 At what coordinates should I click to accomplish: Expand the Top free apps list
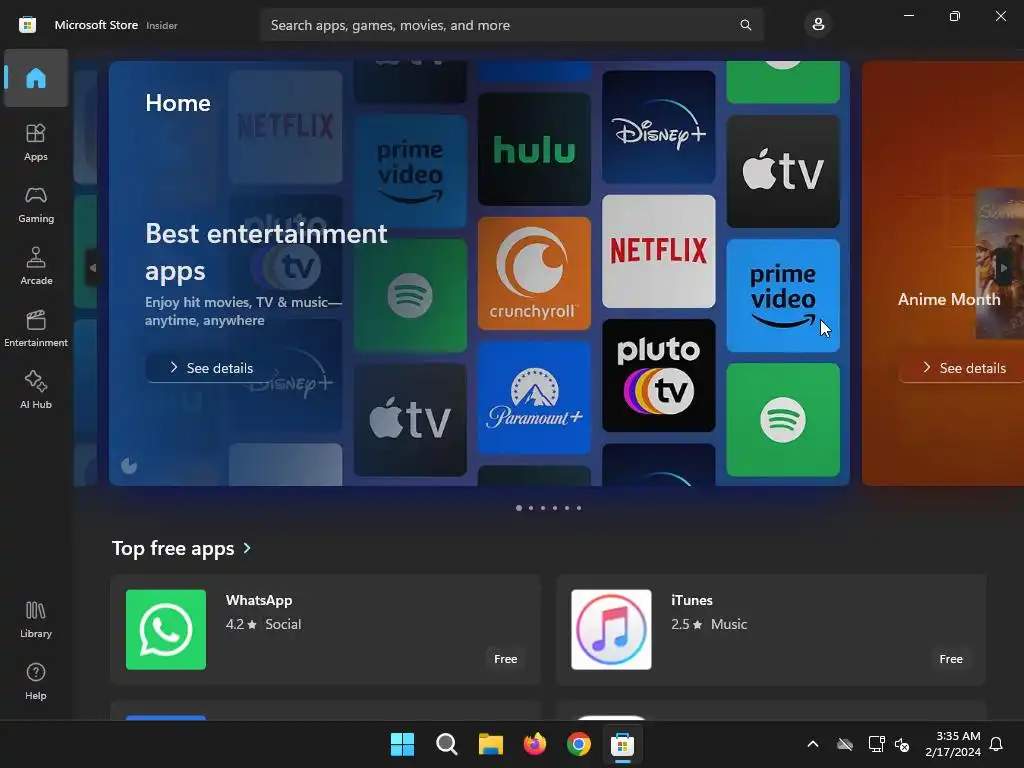click(x=247, y=548)
